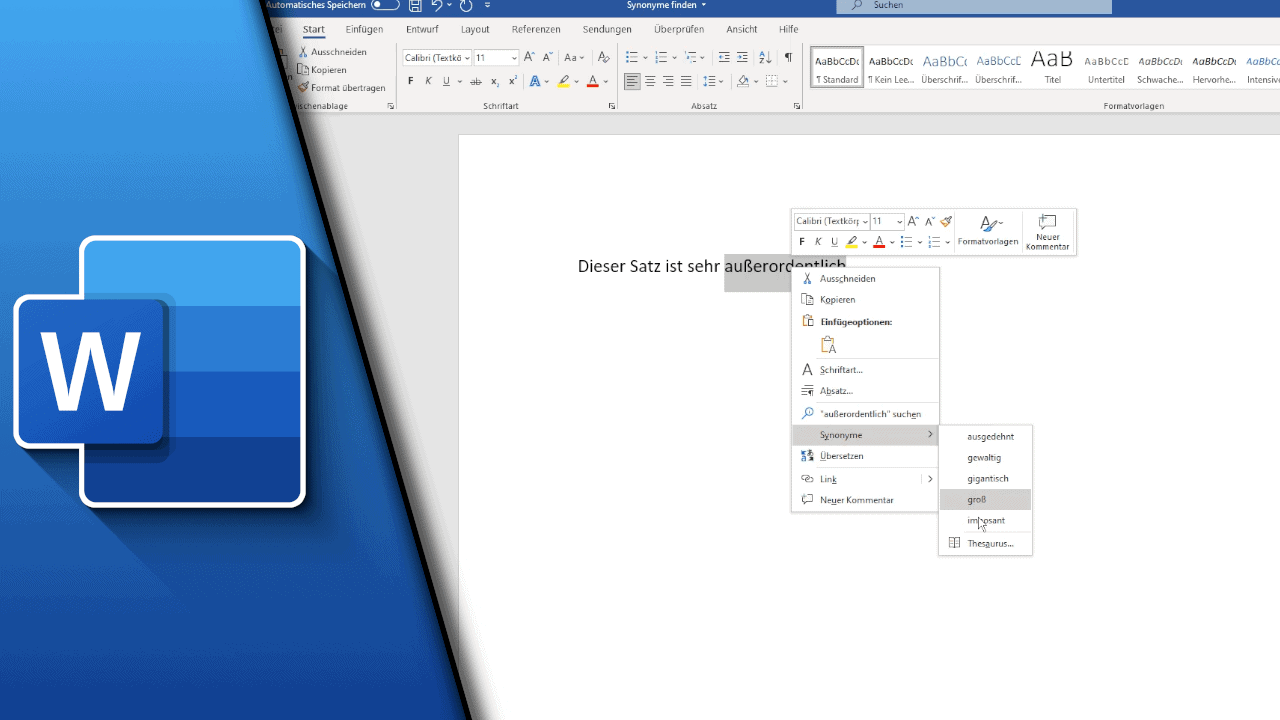
Task: Apply yellow Texthervorhebungsfarbe from the mini toolbar
Action: pos(852,241)
